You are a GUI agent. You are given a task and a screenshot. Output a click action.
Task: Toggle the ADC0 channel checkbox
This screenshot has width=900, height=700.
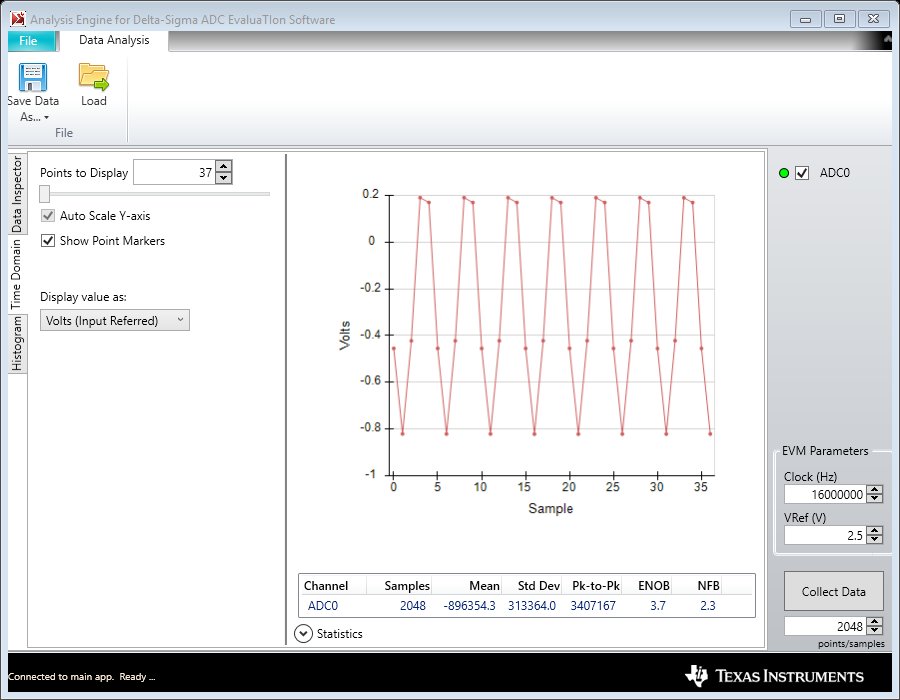coord(802,173)
